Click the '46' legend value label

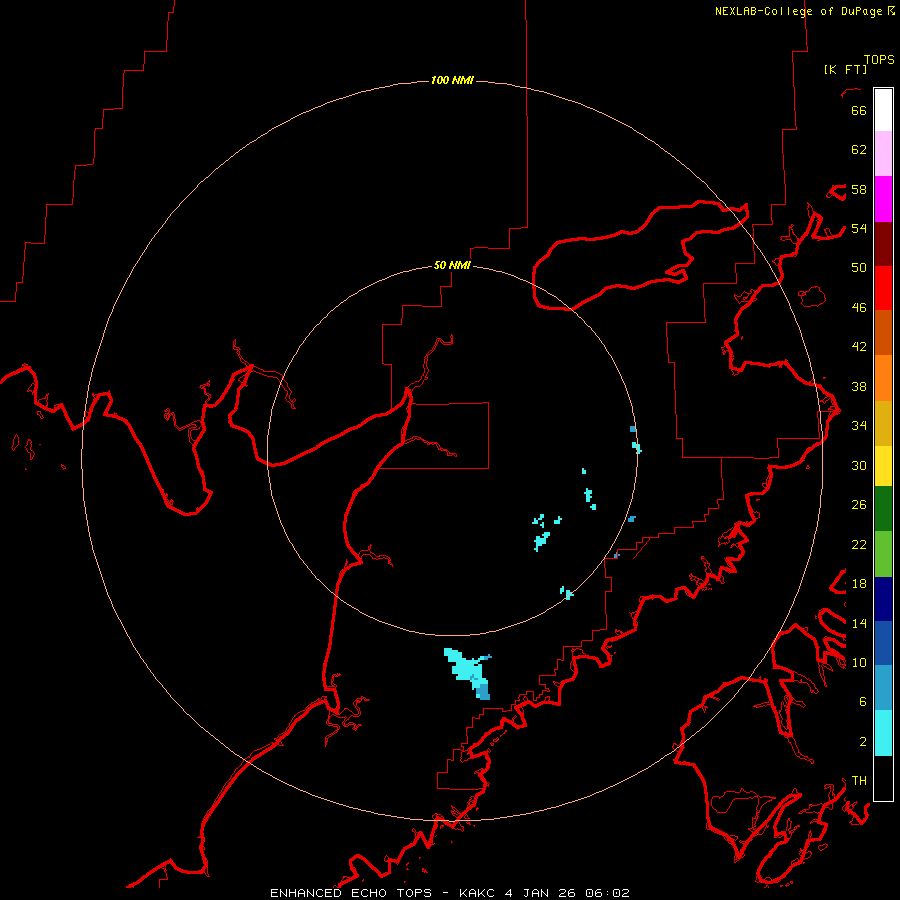pos(859,307)
